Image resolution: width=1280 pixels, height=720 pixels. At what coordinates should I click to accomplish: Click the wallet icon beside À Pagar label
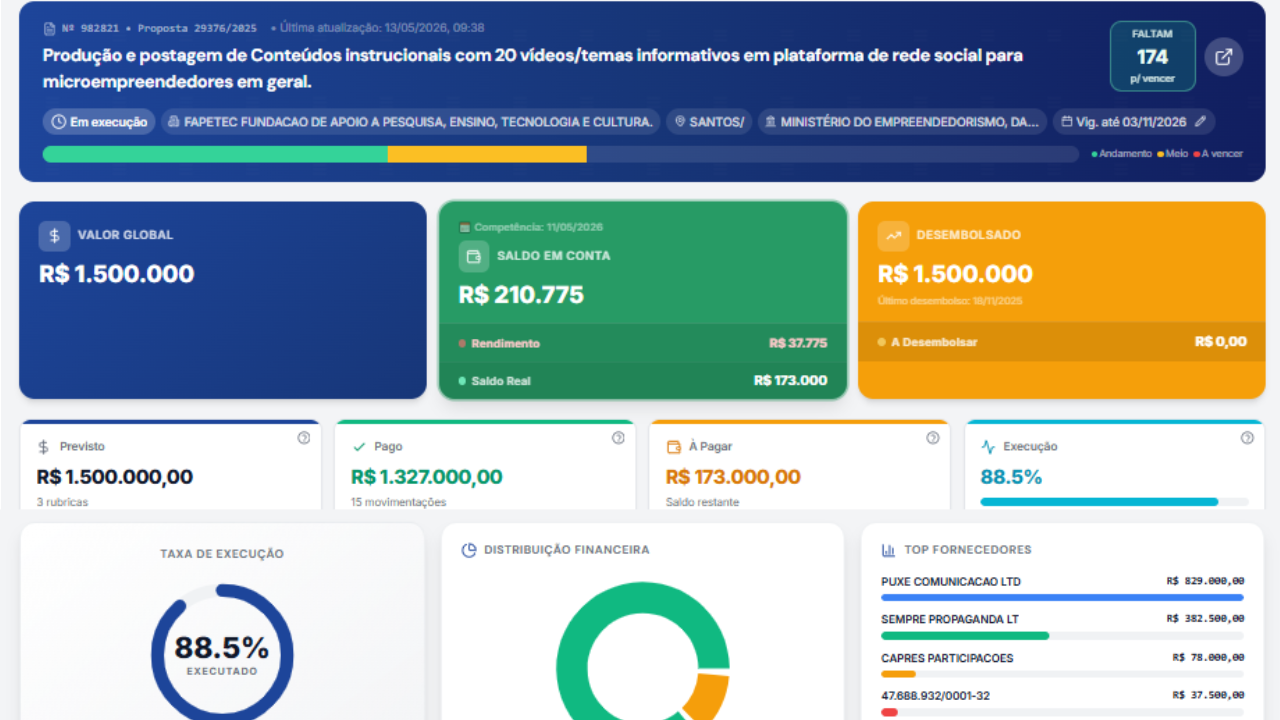pyautogui.click(x=673, y=447)
